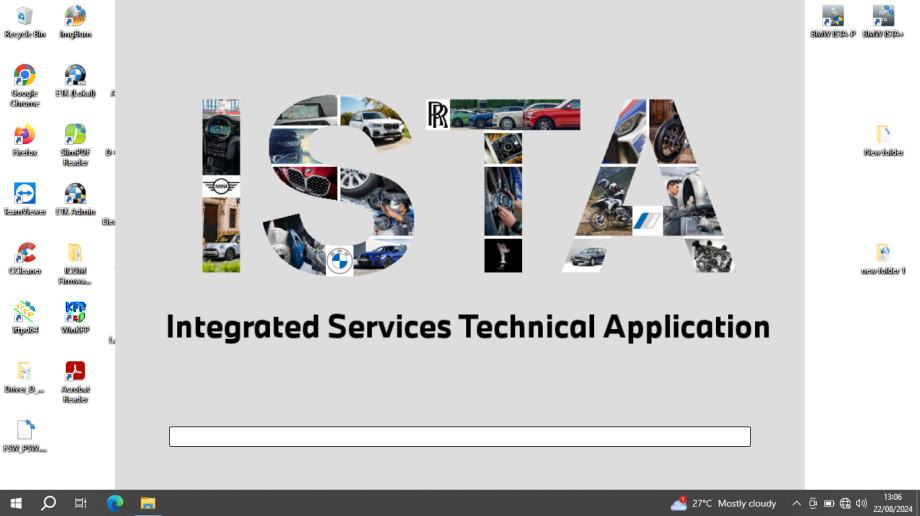Select the TeamViewer desktop shortcut
The width and height of the screenshot is (920, 516).
[x=25, y=199]
